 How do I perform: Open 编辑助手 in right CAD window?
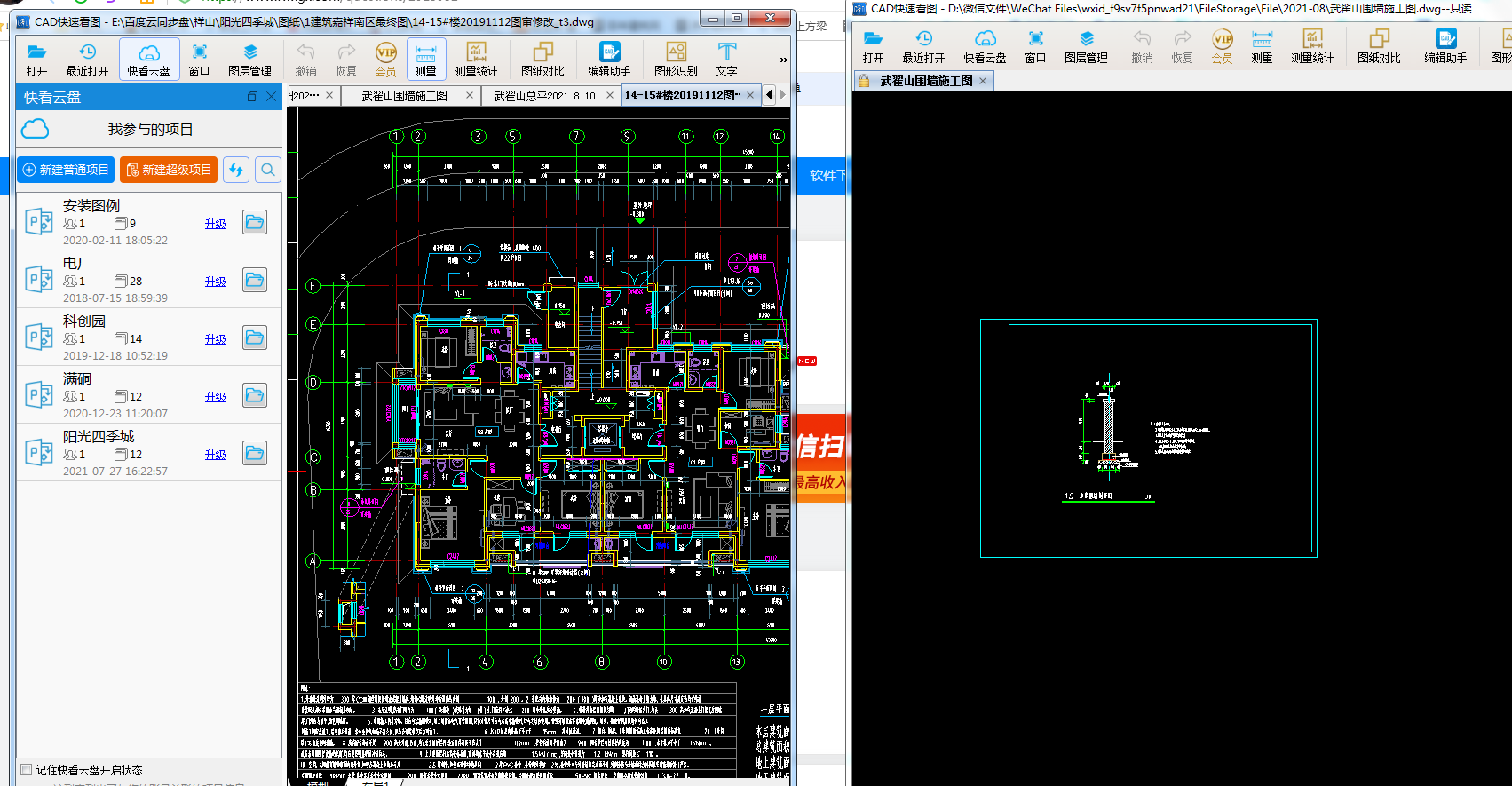pyautogui.click(x=1446, y=47)
